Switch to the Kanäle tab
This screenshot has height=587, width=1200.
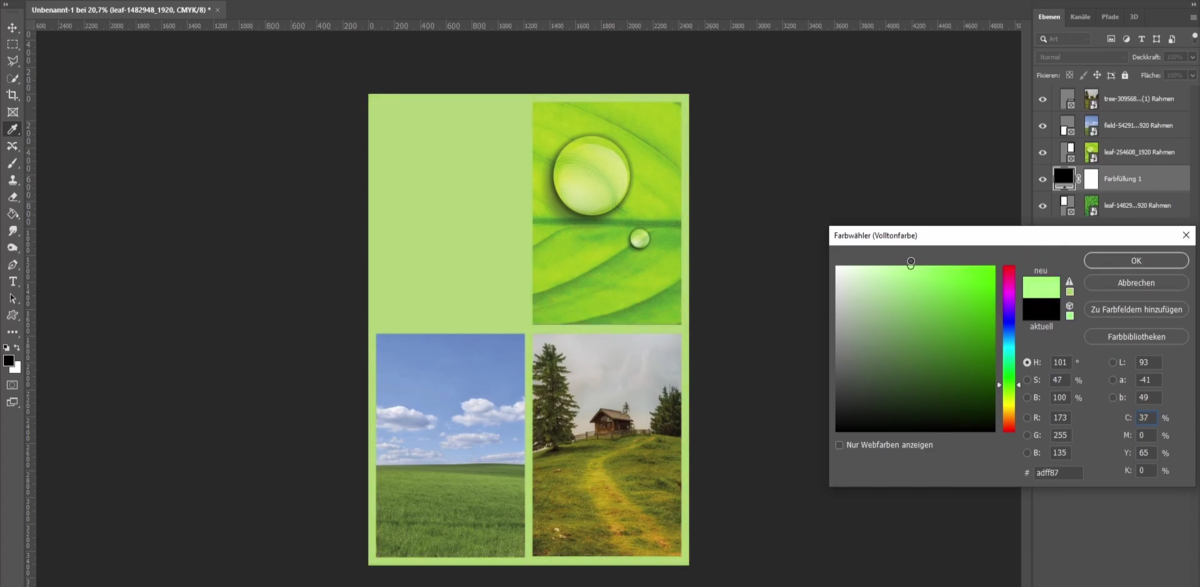tap(1080, 17)
